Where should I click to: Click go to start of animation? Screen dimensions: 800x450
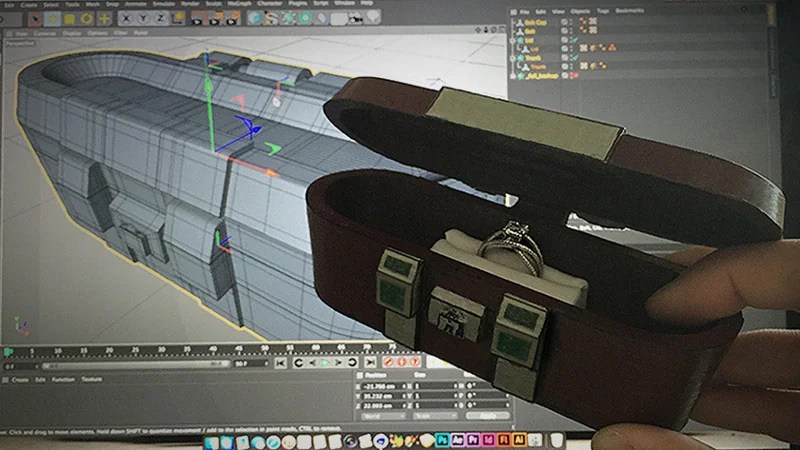(280, 363)
